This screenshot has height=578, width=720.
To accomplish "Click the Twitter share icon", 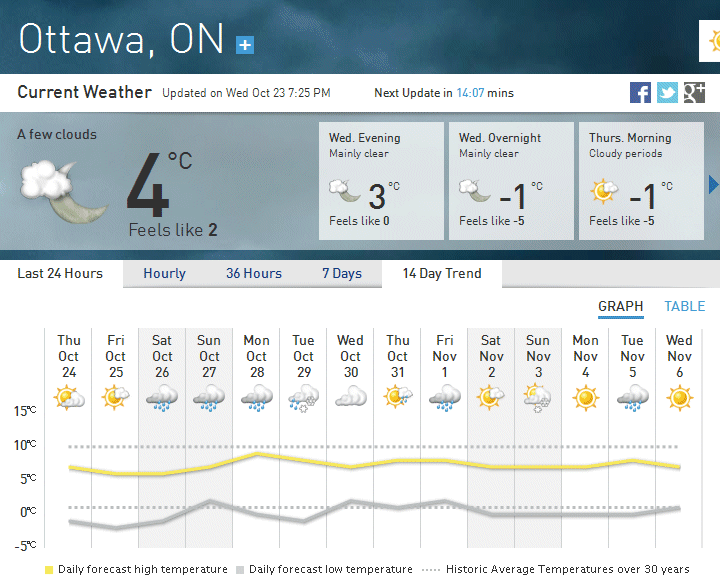I will [x=667, y=93].
